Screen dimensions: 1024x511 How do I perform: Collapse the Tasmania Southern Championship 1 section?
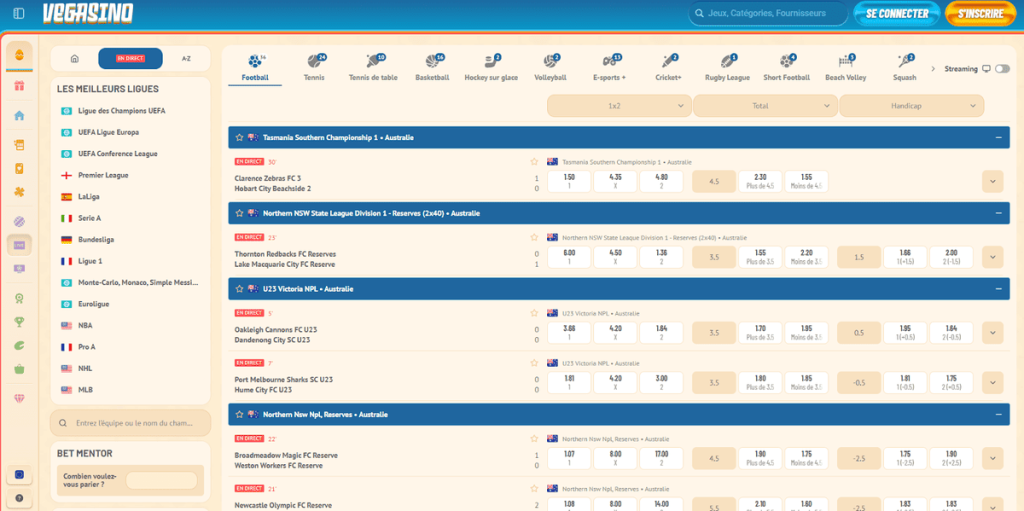pos(999,138)
